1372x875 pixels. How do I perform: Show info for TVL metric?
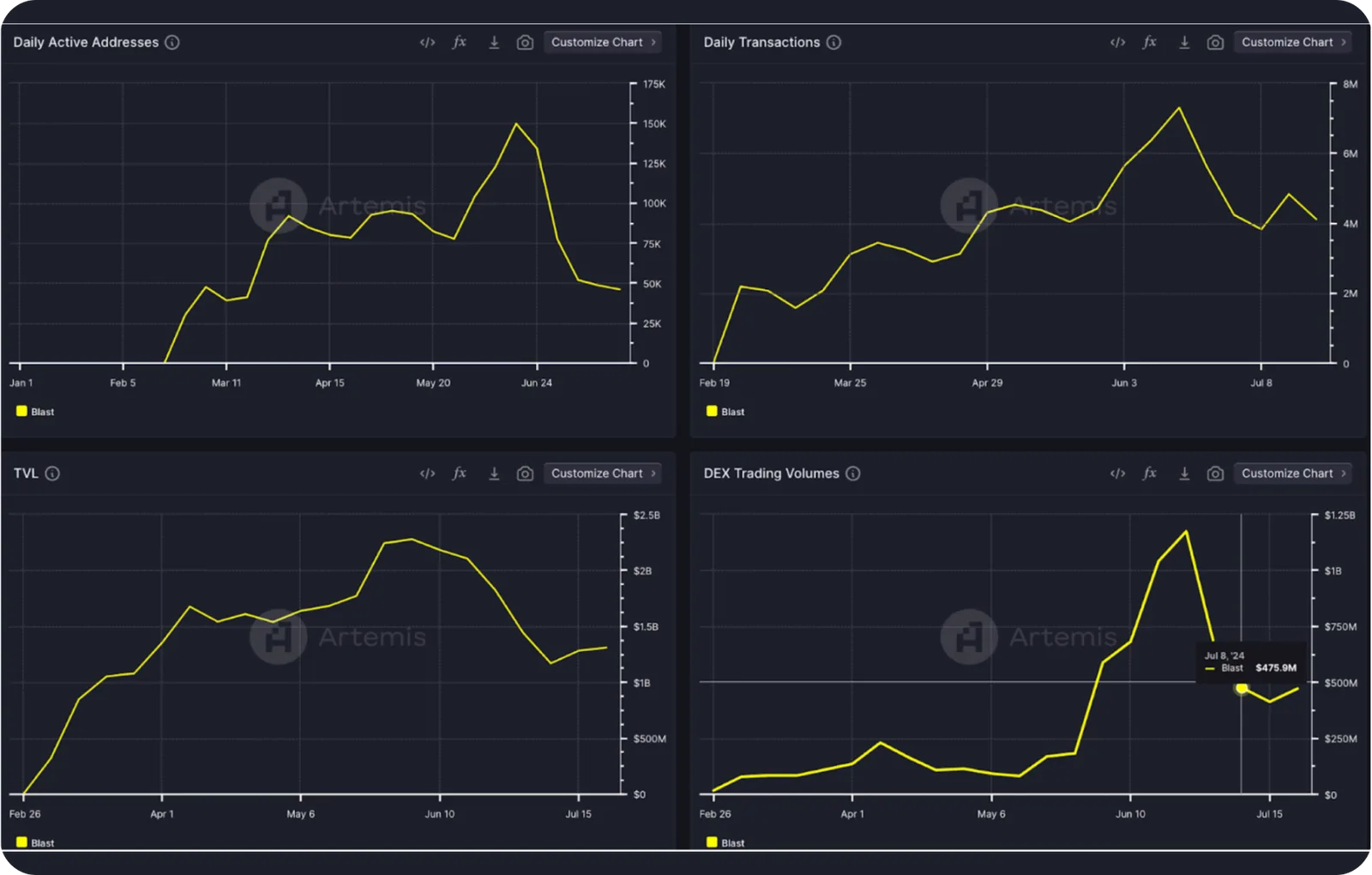point(52,474)
